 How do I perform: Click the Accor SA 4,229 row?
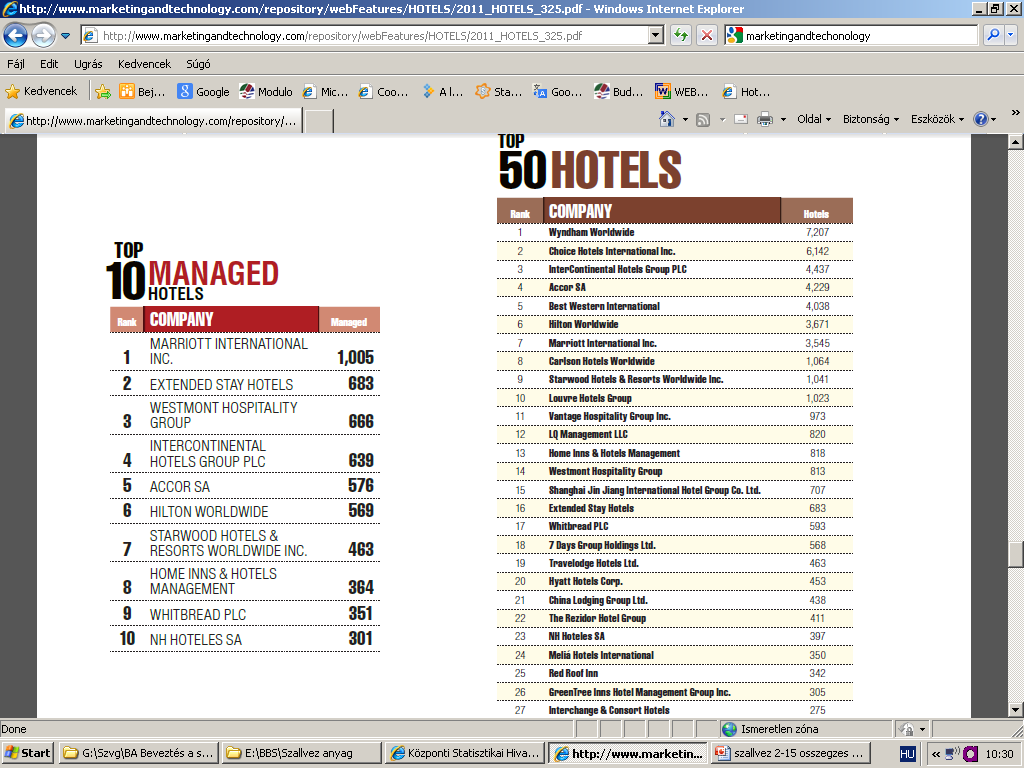click(675, 287)
